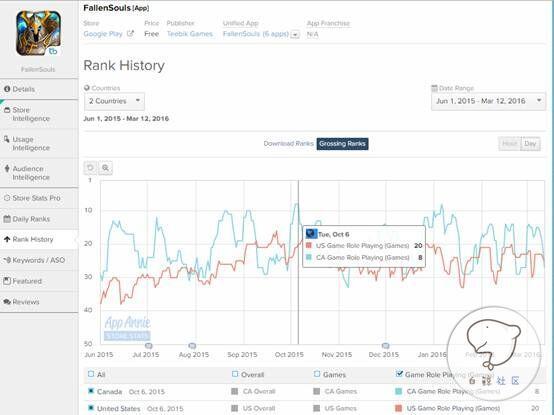Check the All categories checkbox
Image resolution: width=554 pixels, height=415 pixels.
tap(91, 374)
